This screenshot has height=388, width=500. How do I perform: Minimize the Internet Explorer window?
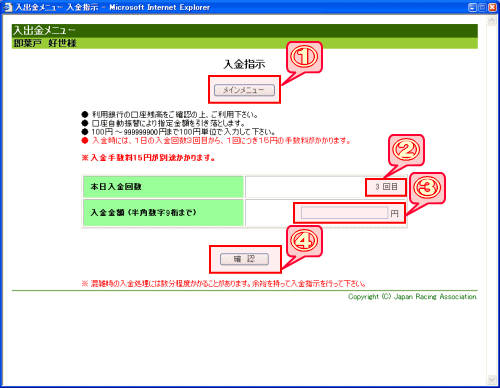point(472,7)
